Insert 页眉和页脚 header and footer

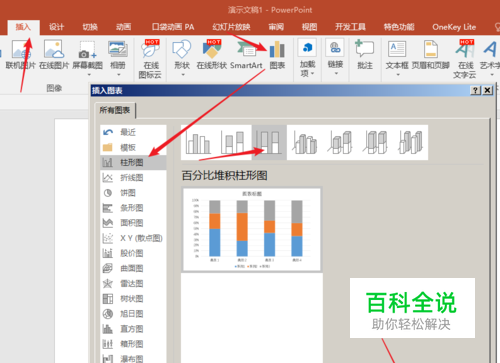431,54
